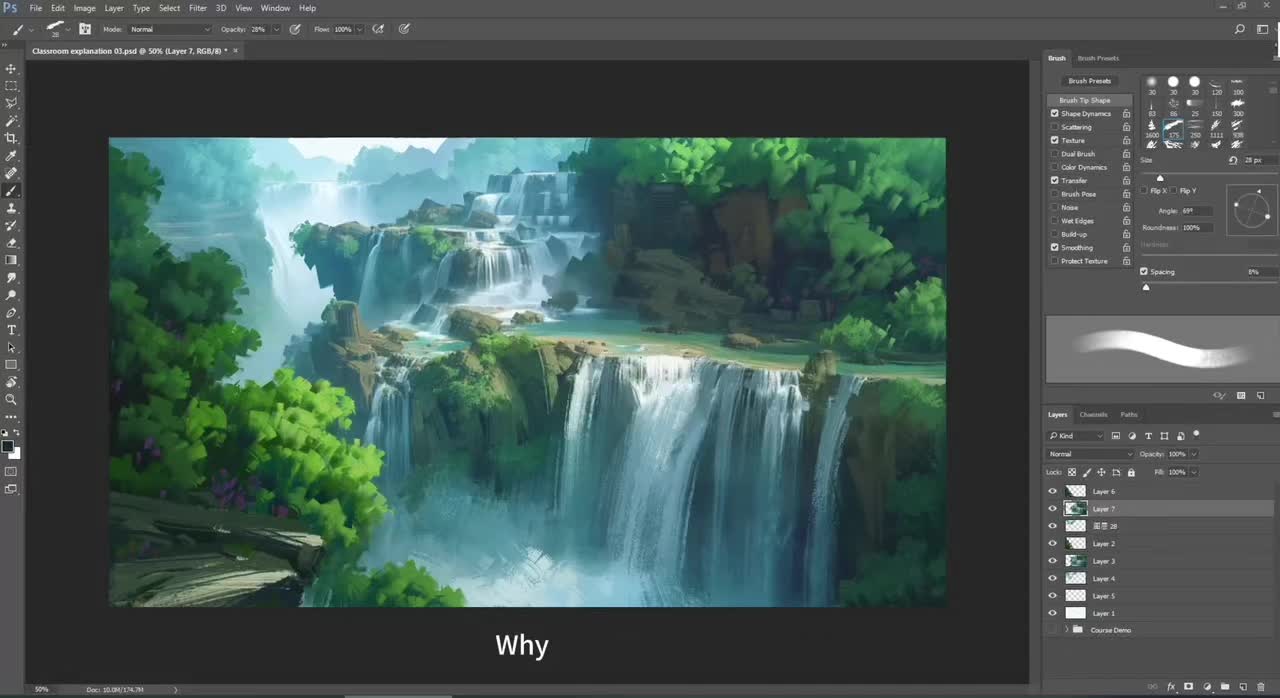Toggle the Smoothing checkbox
Image resolution: width=1280 pixels, height=698 pixels.
tap(1054, 247)
